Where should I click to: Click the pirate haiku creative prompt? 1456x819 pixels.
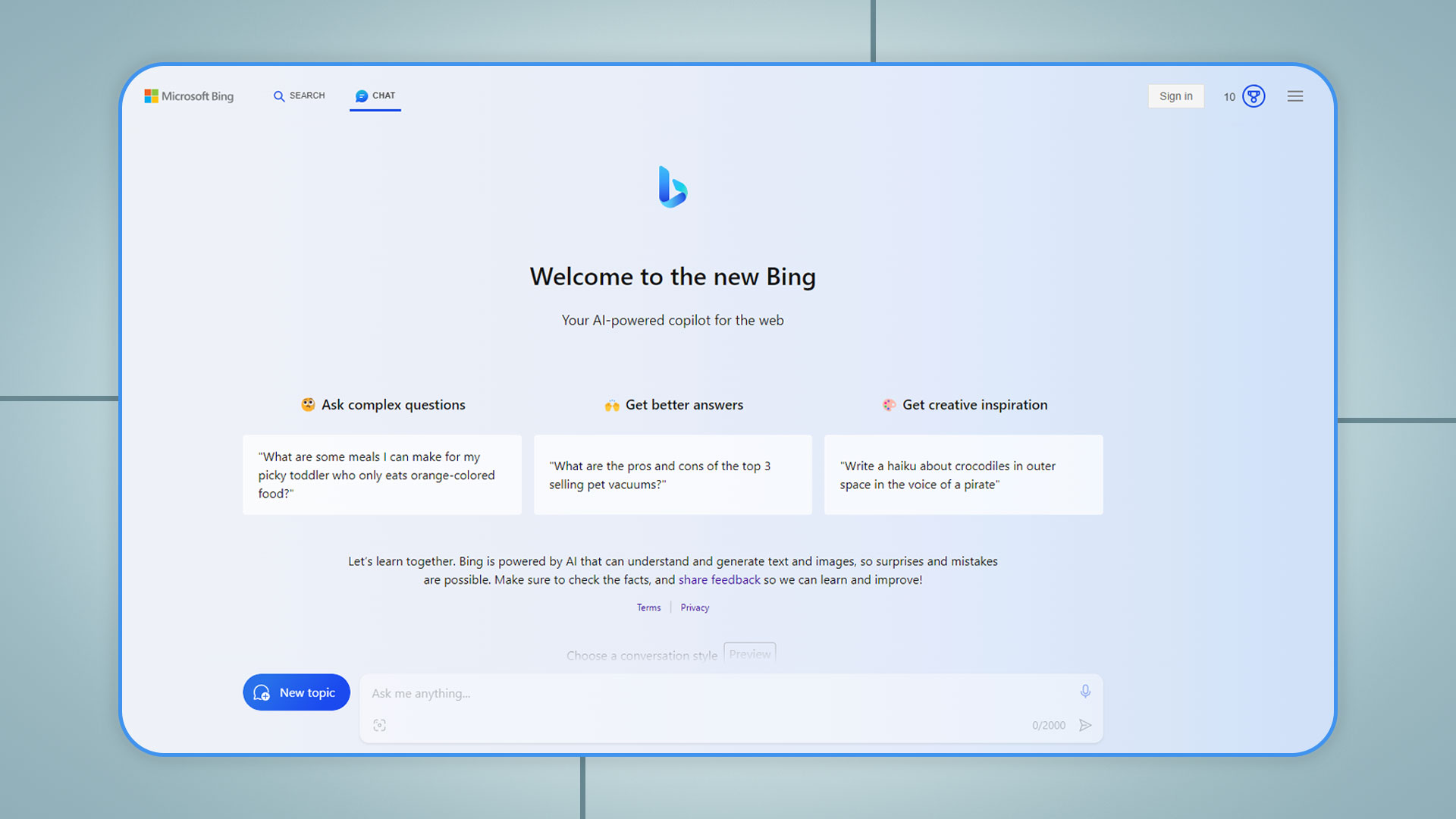click(963, 475)
